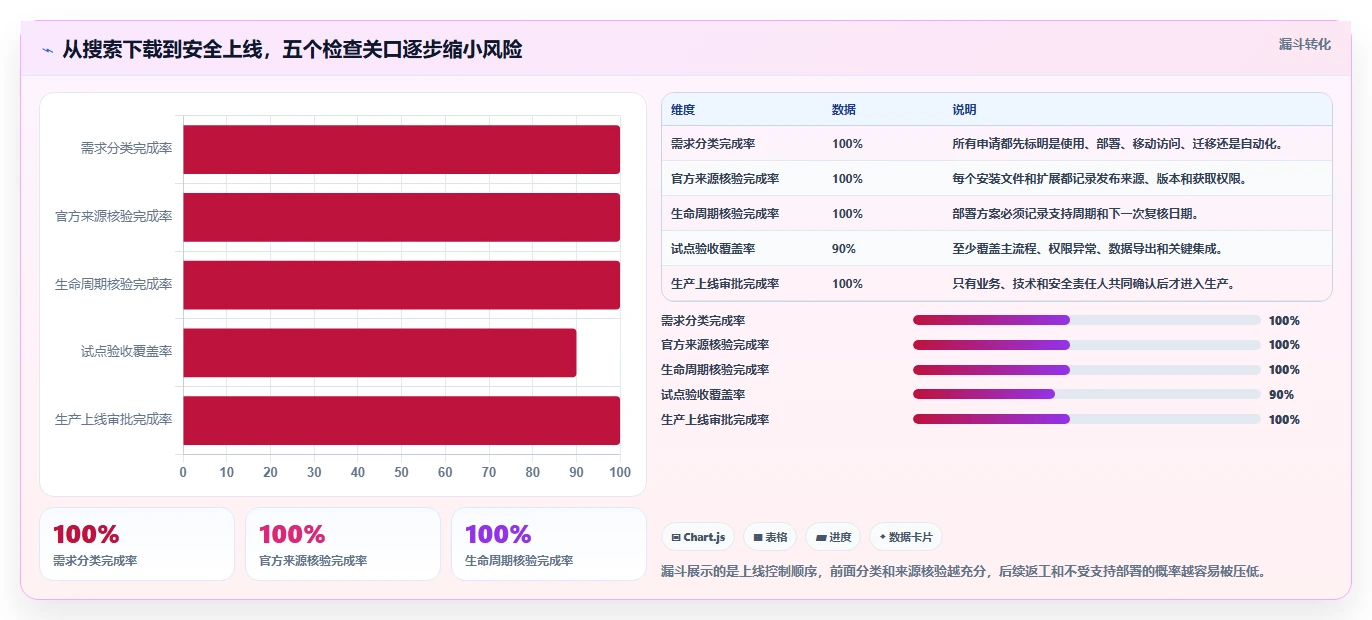Click the 说明 column header
Image resolution: width=1372 pixels, height=620 pixels.
pos(964,110)
